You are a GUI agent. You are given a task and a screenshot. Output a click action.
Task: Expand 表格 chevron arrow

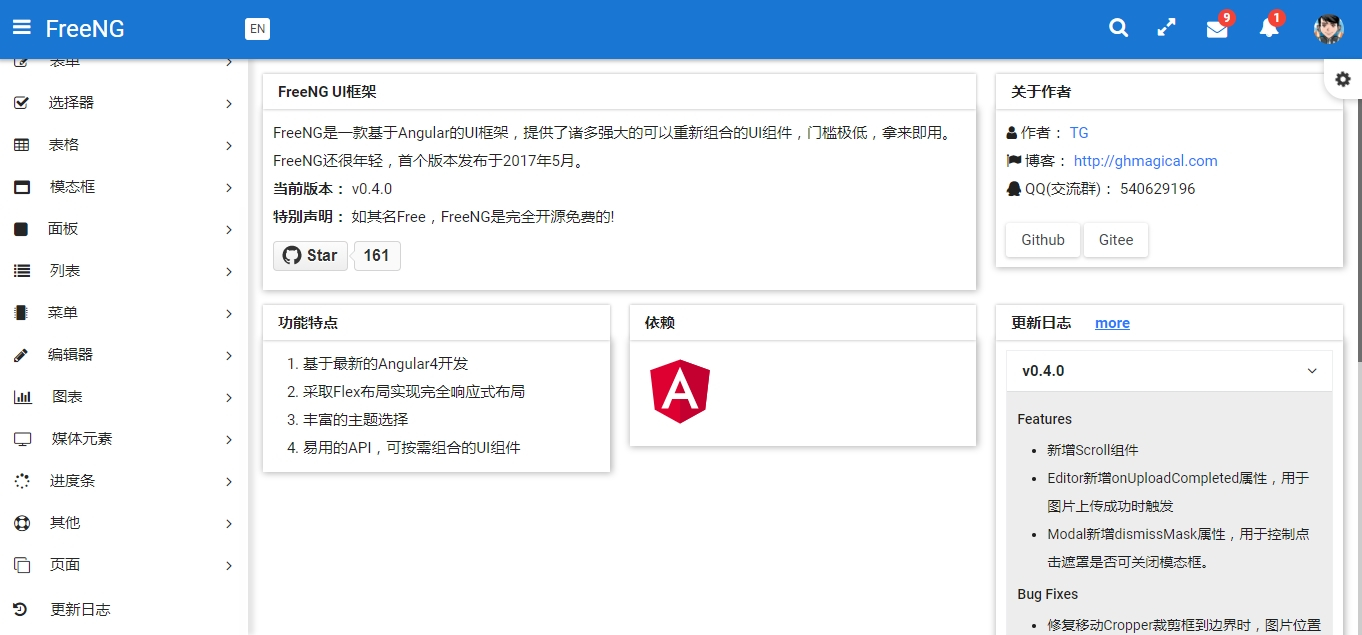click(229, 146)
